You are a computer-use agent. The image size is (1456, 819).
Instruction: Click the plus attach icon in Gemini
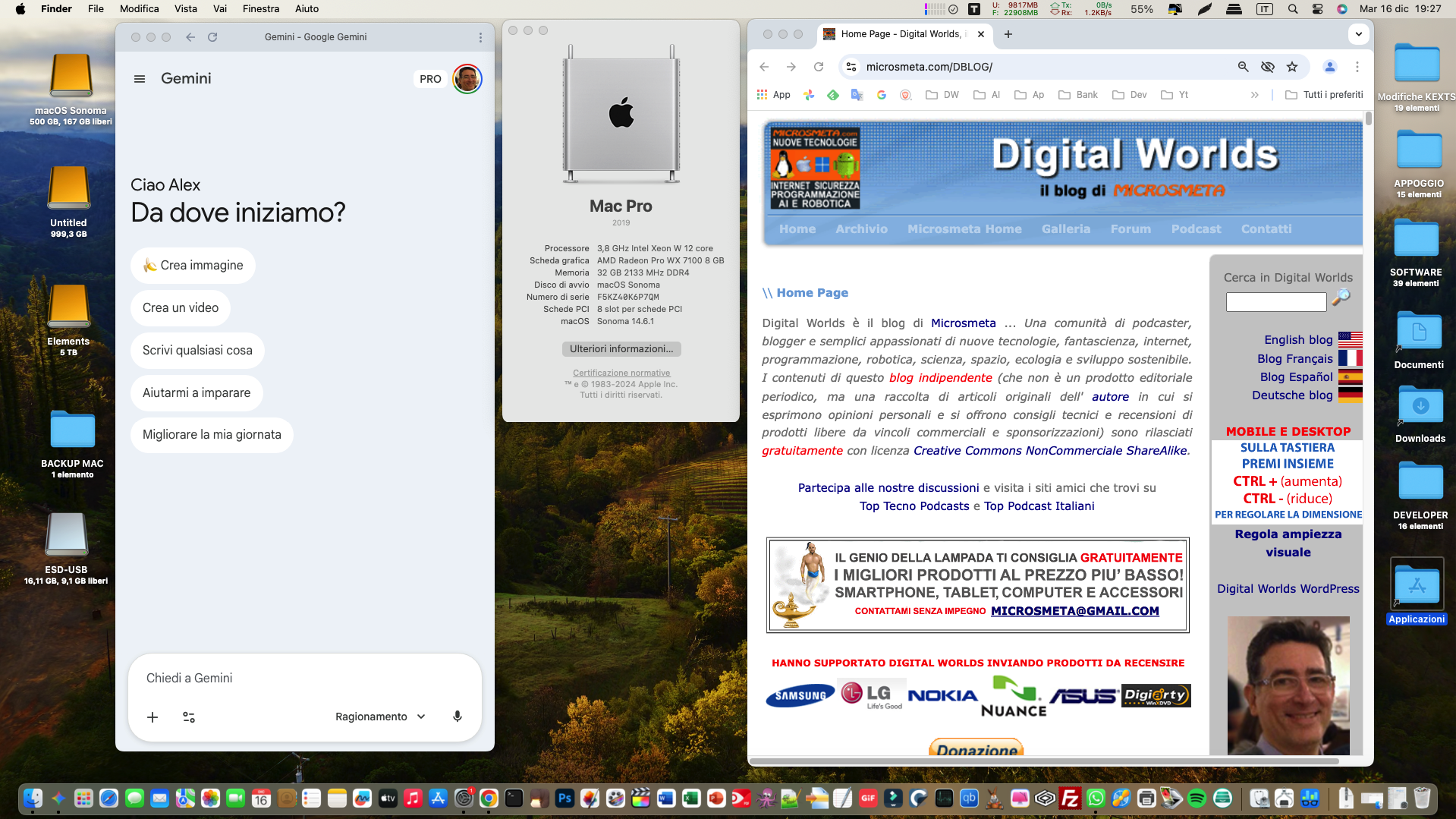(153, 717)
